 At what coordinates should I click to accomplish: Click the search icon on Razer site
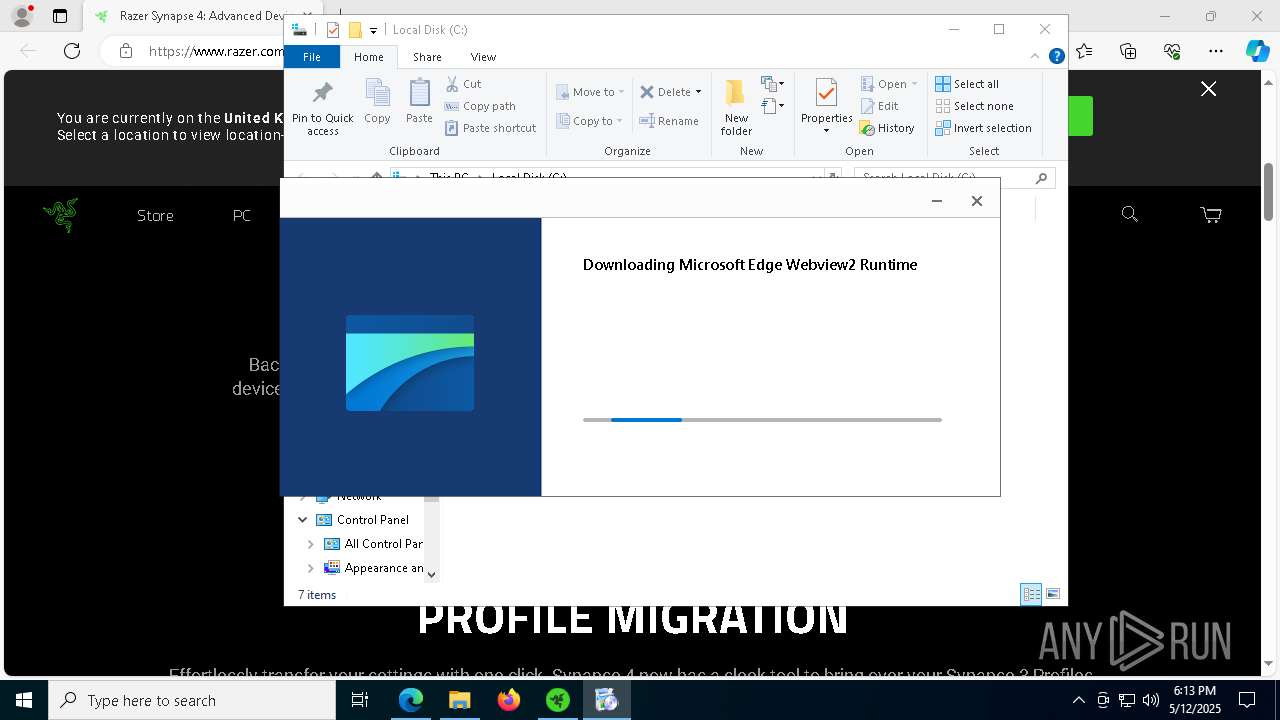tap(1129, 214)
